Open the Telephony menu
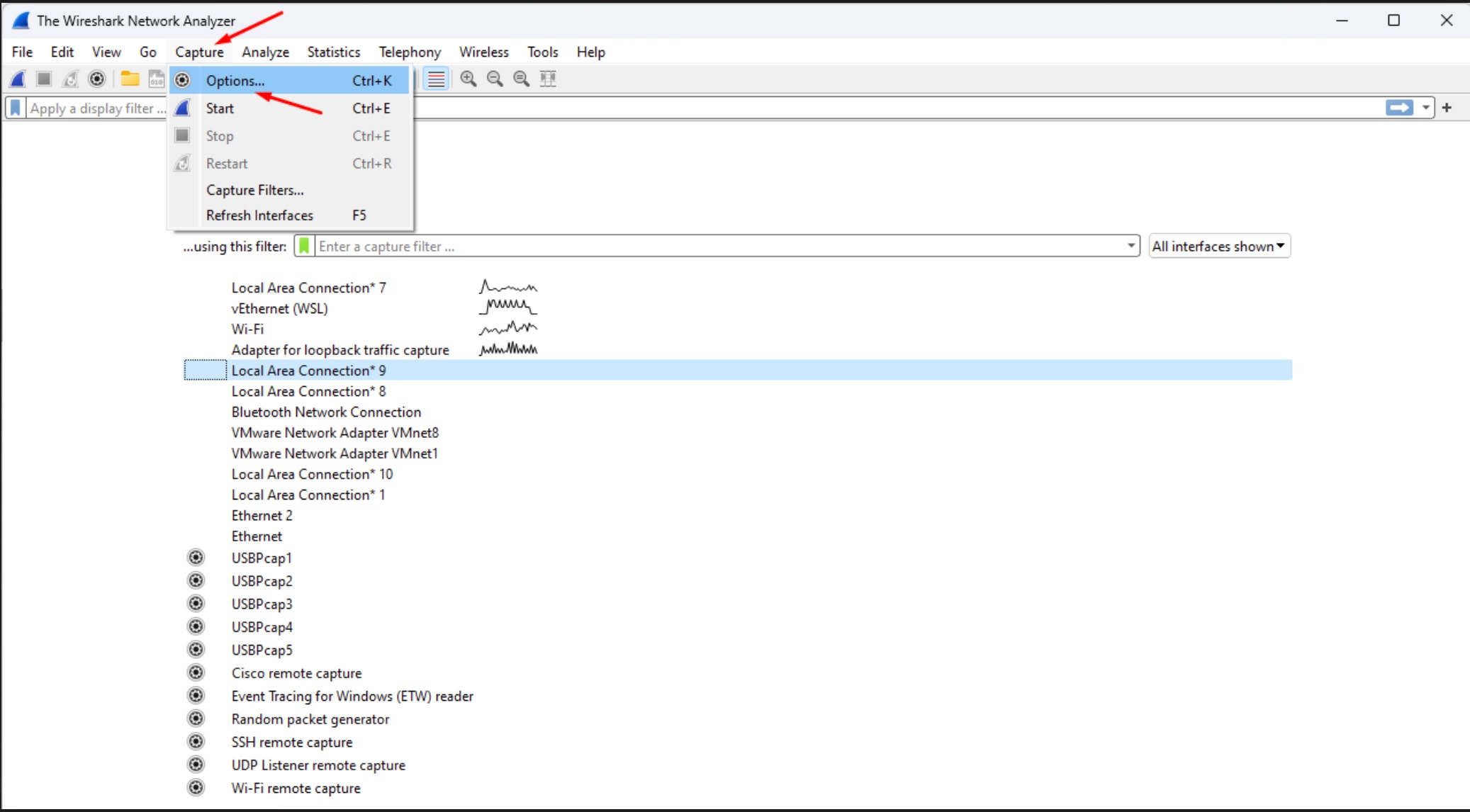Image resolution: width=1470 pixels, height=812 pixels. [x=410, y=52]
